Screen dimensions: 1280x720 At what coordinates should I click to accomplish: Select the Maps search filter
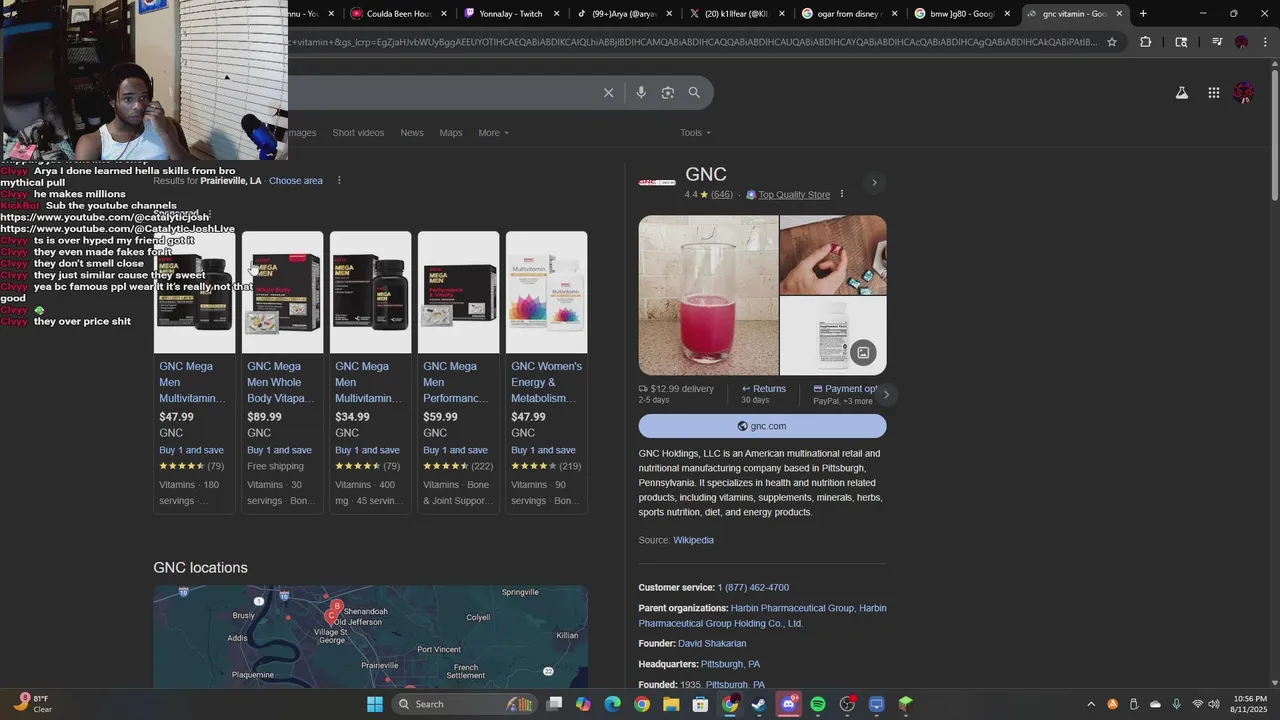pos(451,133)
